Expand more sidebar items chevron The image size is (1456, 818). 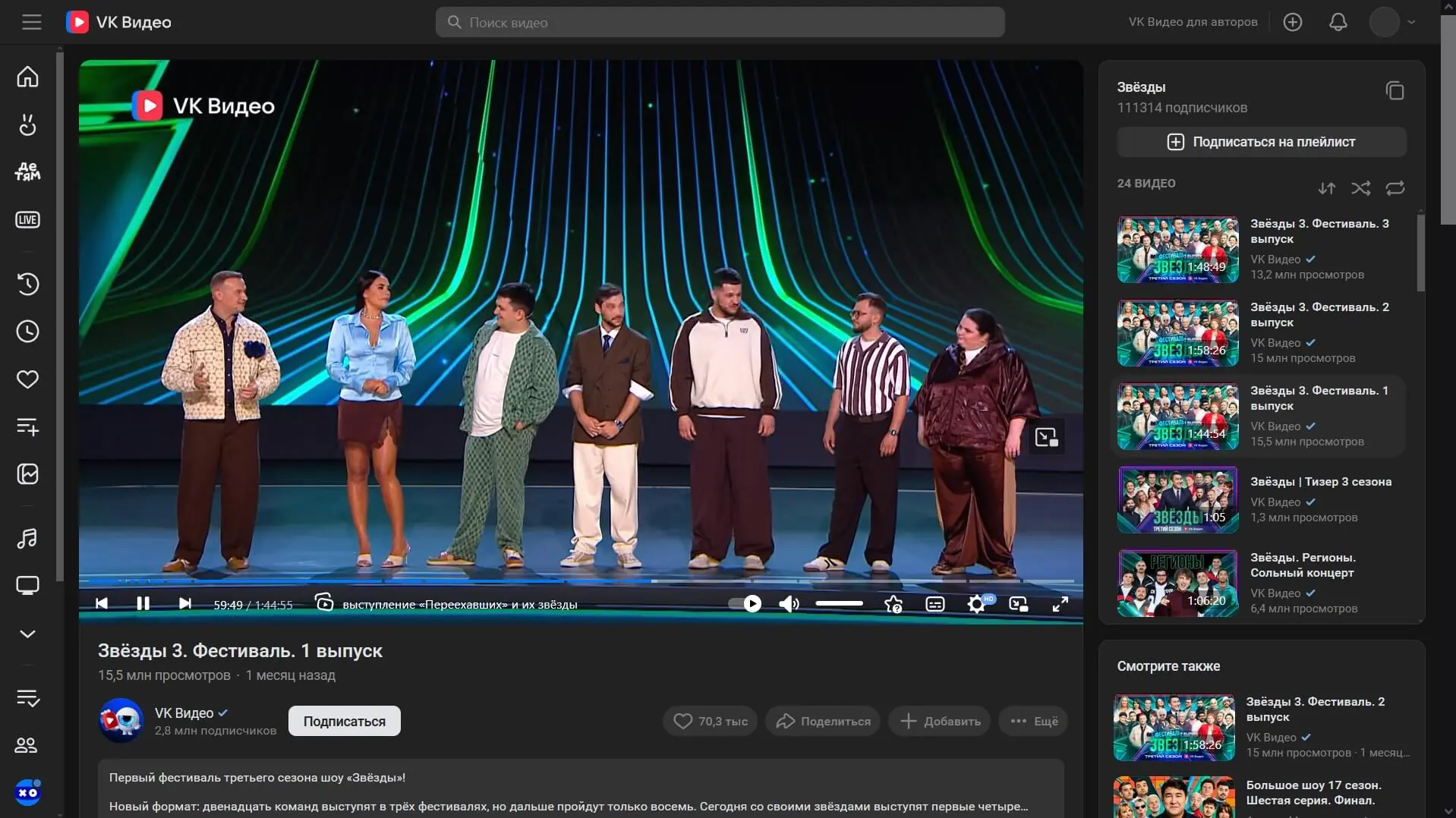(28, 634)
